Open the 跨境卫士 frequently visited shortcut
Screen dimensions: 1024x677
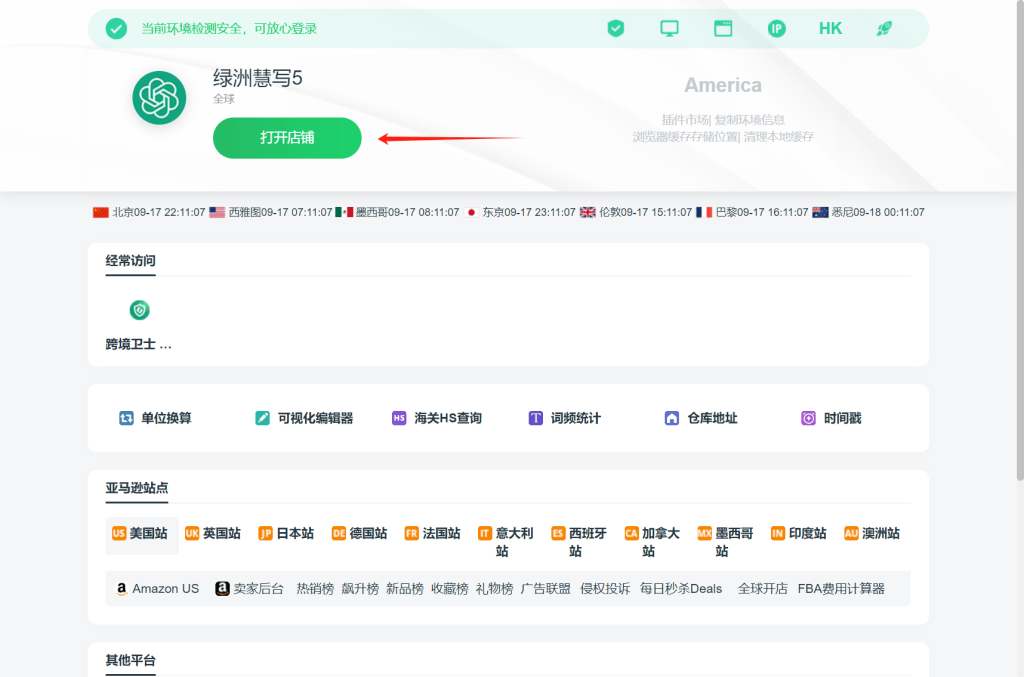[139, 324]
